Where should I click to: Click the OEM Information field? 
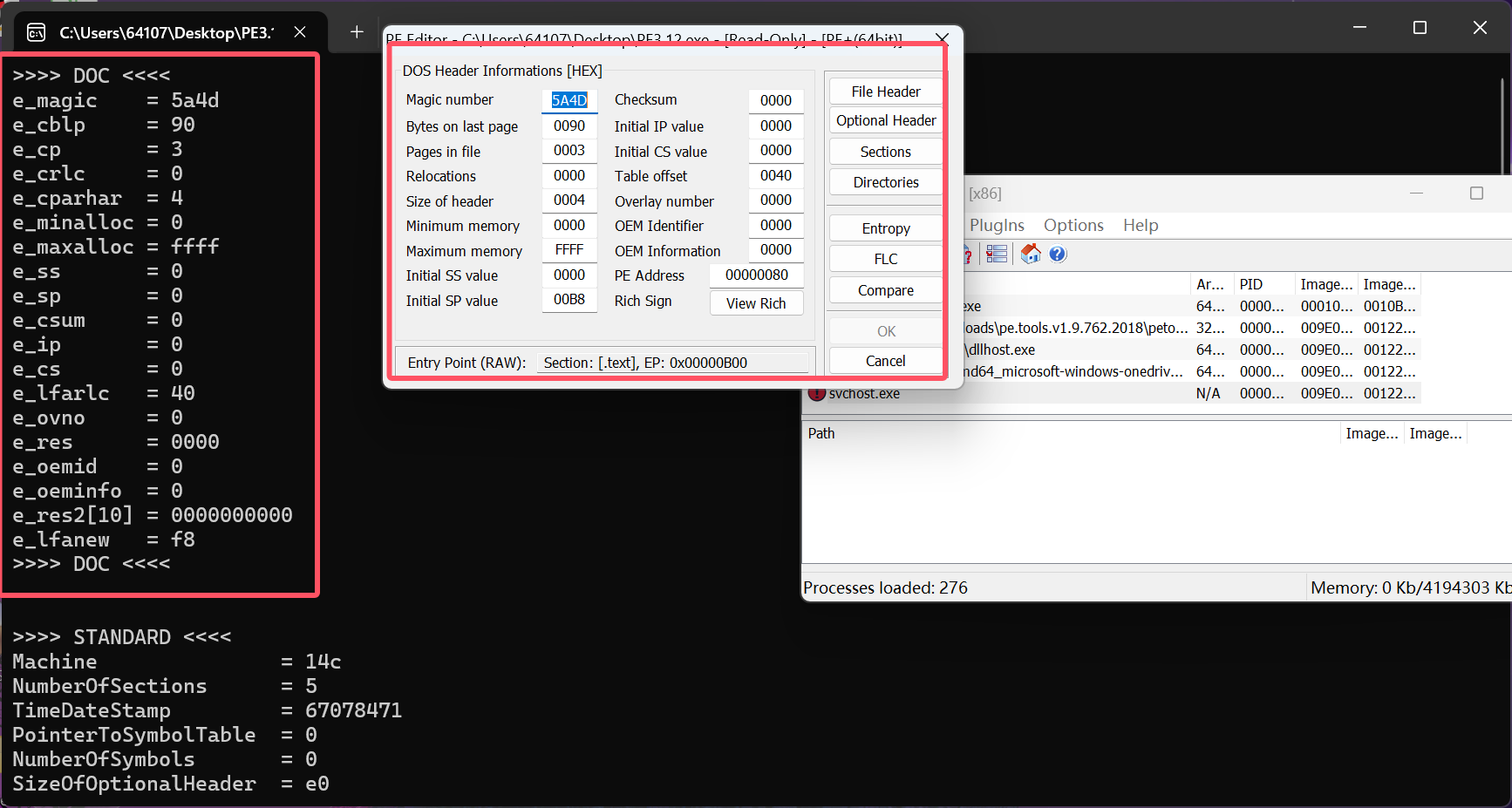[776, 249]
